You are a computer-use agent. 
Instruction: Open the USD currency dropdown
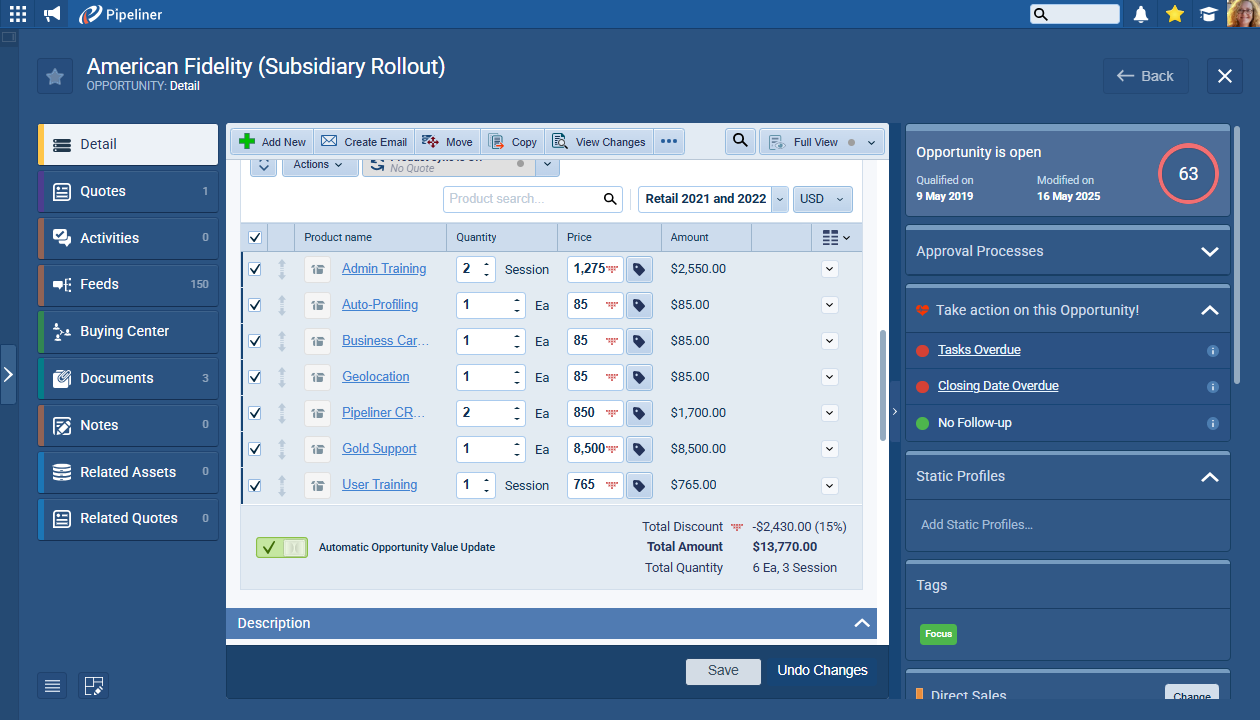point(822,199)
